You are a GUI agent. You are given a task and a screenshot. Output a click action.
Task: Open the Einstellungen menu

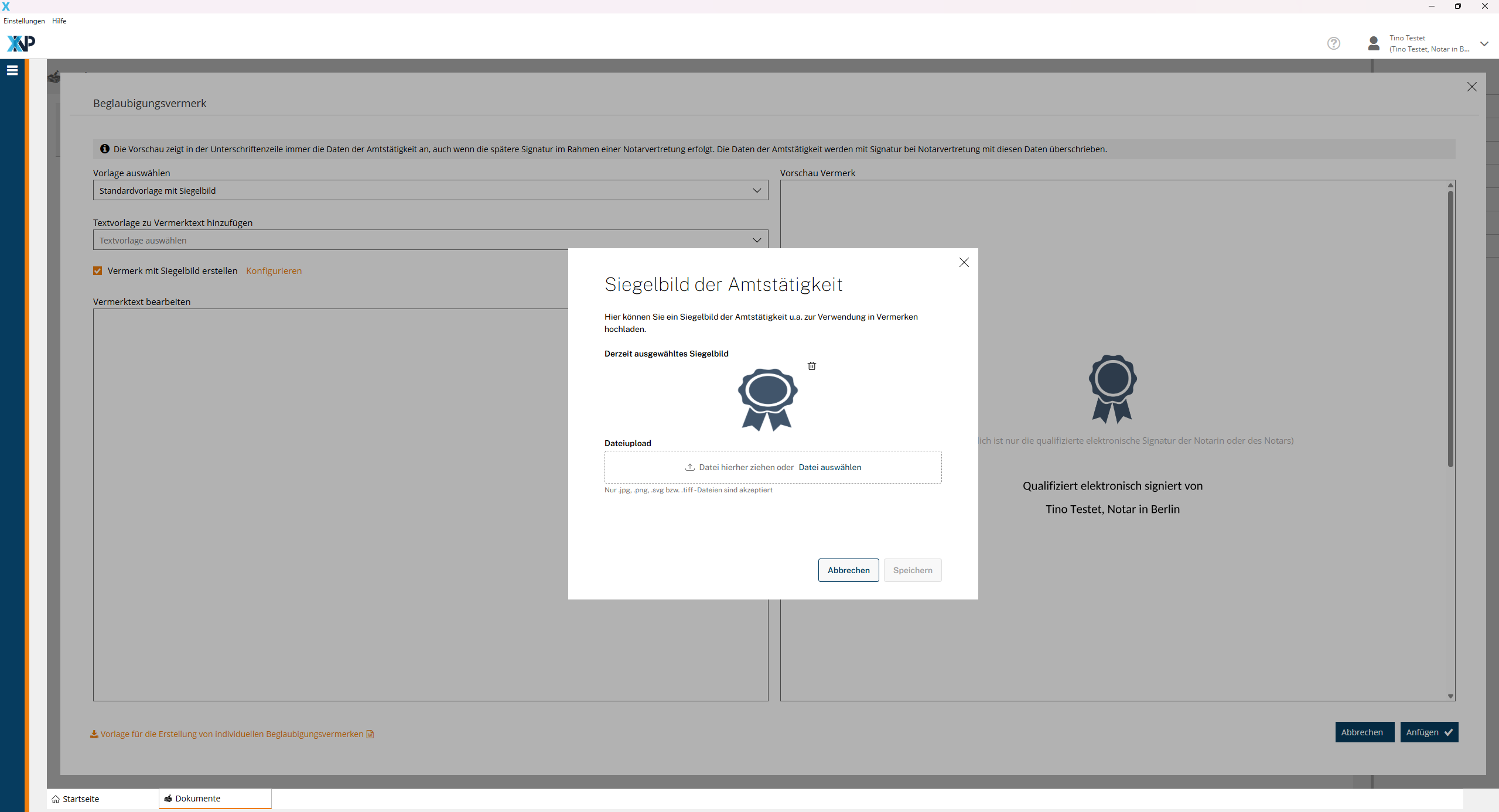(x=24, y=21)
